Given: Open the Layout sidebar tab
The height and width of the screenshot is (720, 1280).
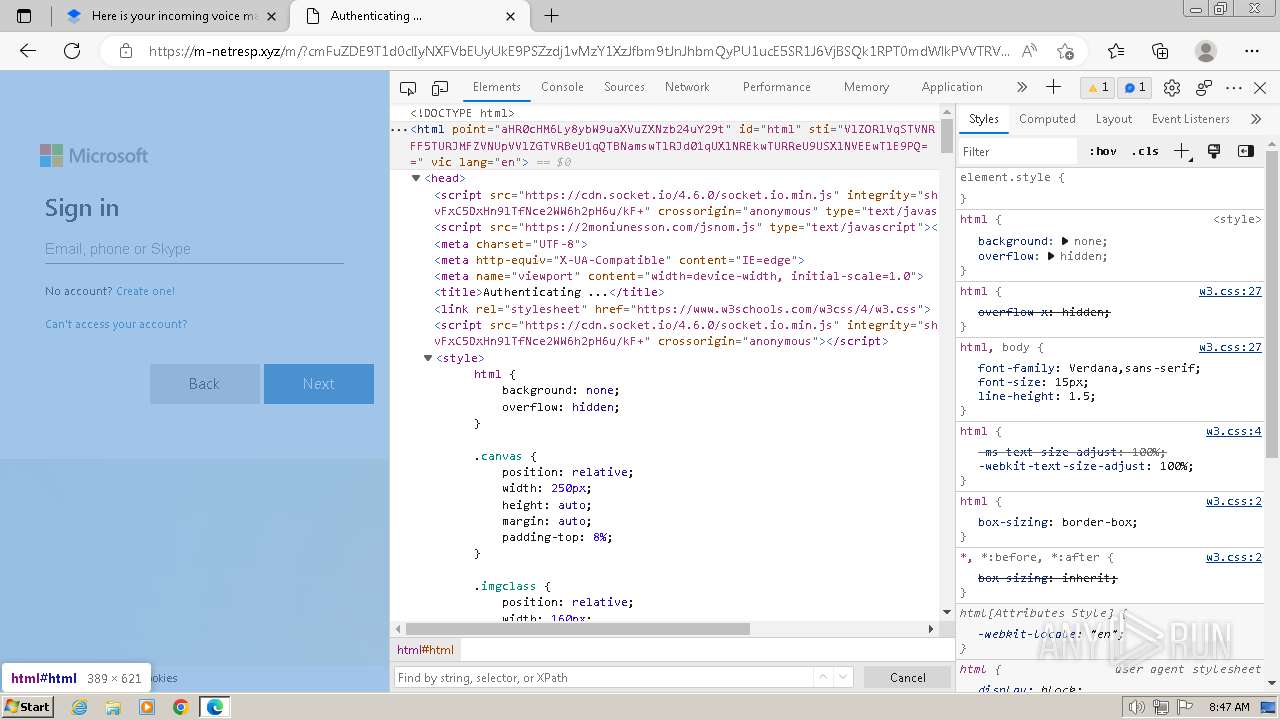Looking at the screenshot, I should click(x=1113, y=118).
